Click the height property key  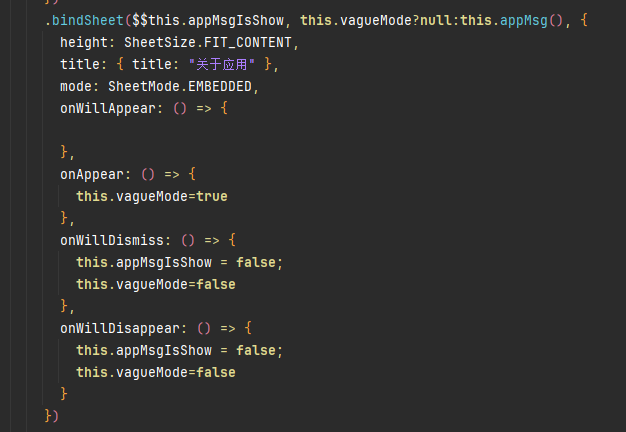pos(84,42)
